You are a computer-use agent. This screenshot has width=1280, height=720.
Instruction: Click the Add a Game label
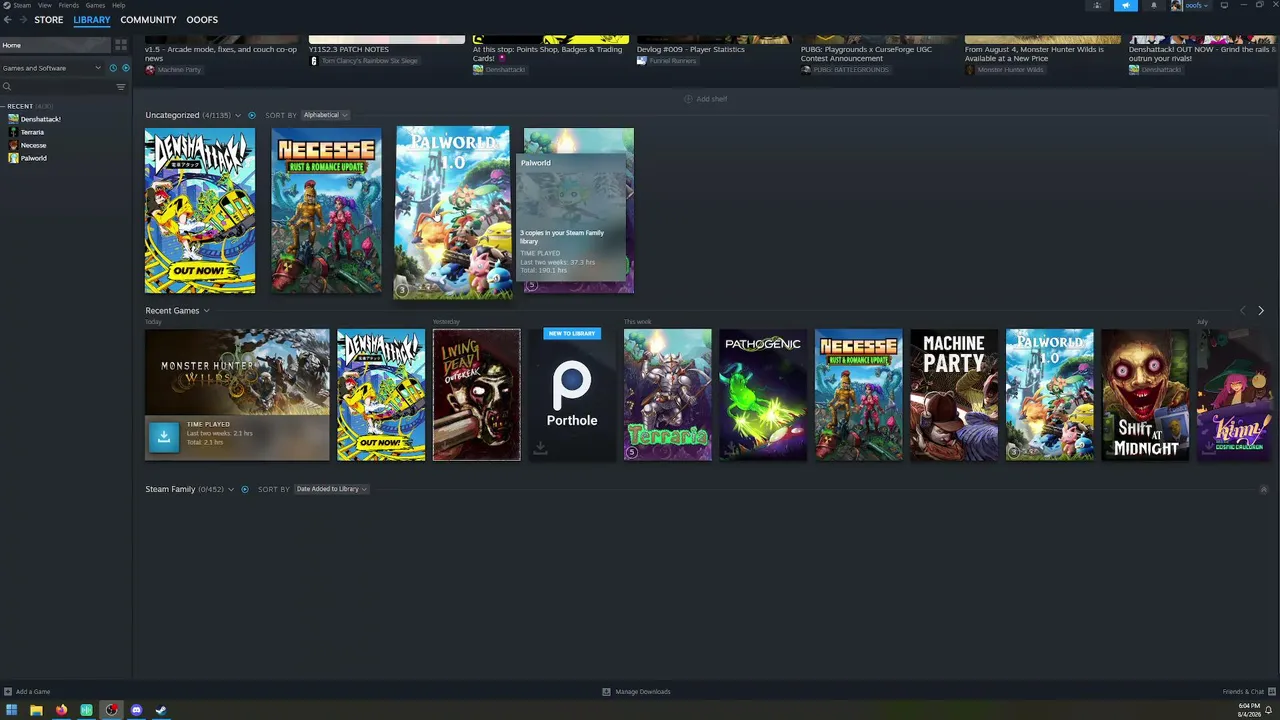point(33,692)
